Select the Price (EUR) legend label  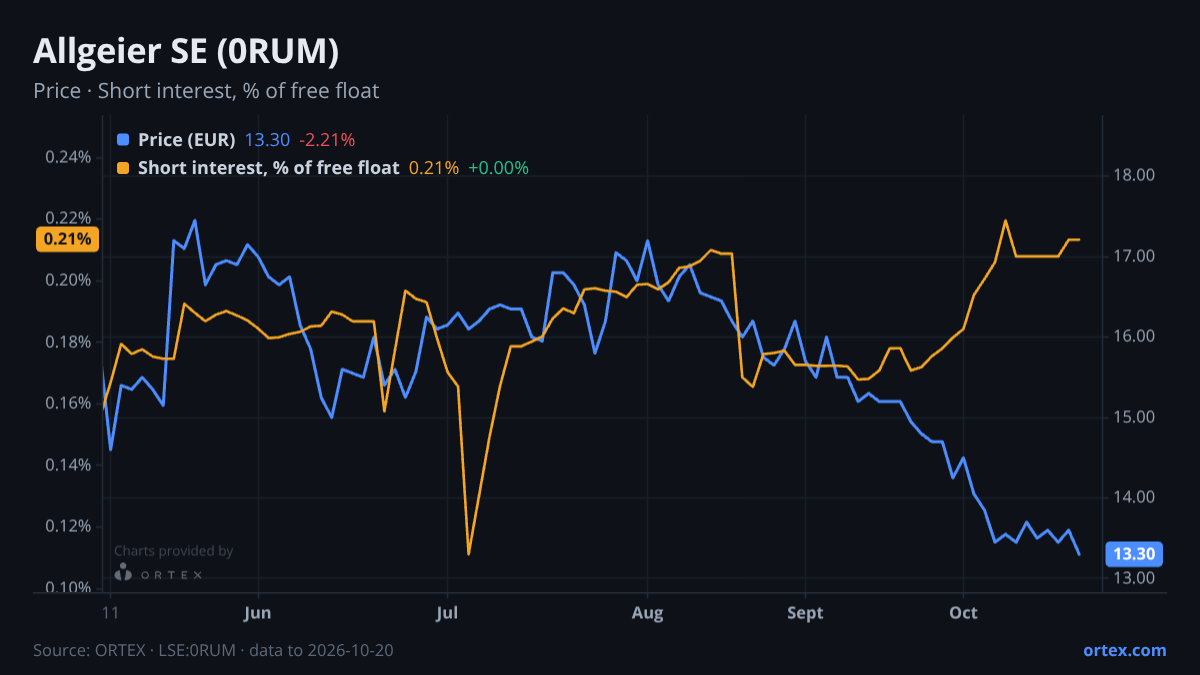pyautogui.click(x=186, y=140)
